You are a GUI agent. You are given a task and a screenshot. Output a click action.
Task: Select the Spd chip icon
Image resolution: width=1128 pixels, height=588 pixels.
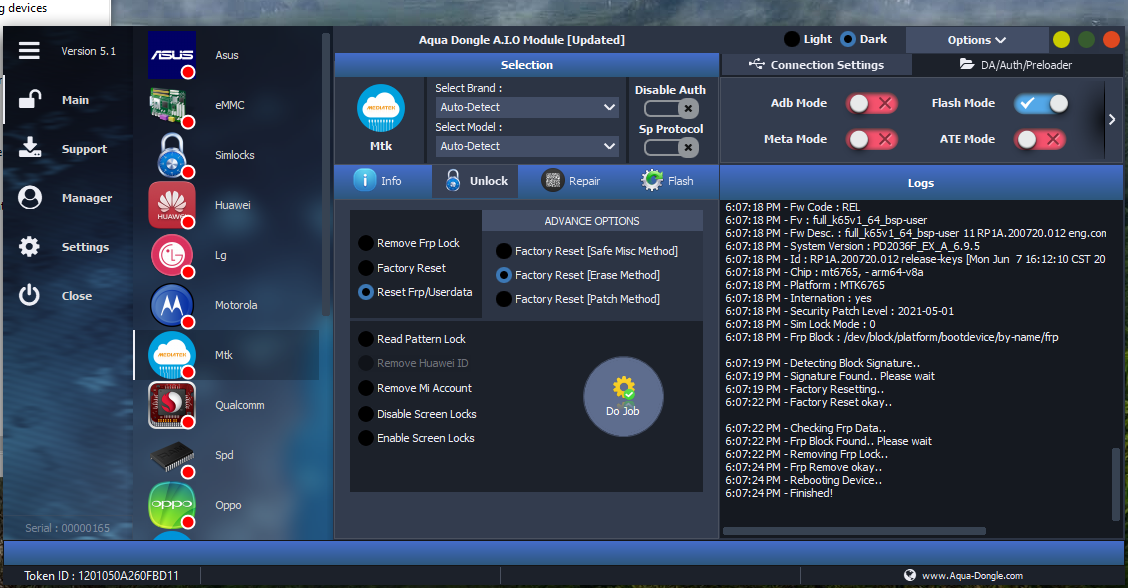[172, 456]
